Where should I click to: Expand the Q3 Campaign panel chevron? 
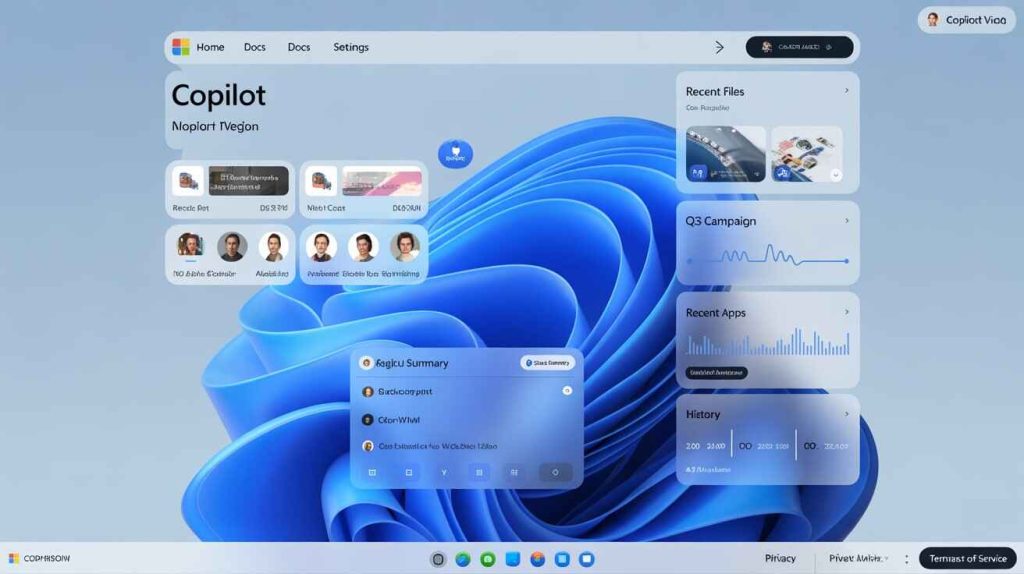tap(847, 221)
